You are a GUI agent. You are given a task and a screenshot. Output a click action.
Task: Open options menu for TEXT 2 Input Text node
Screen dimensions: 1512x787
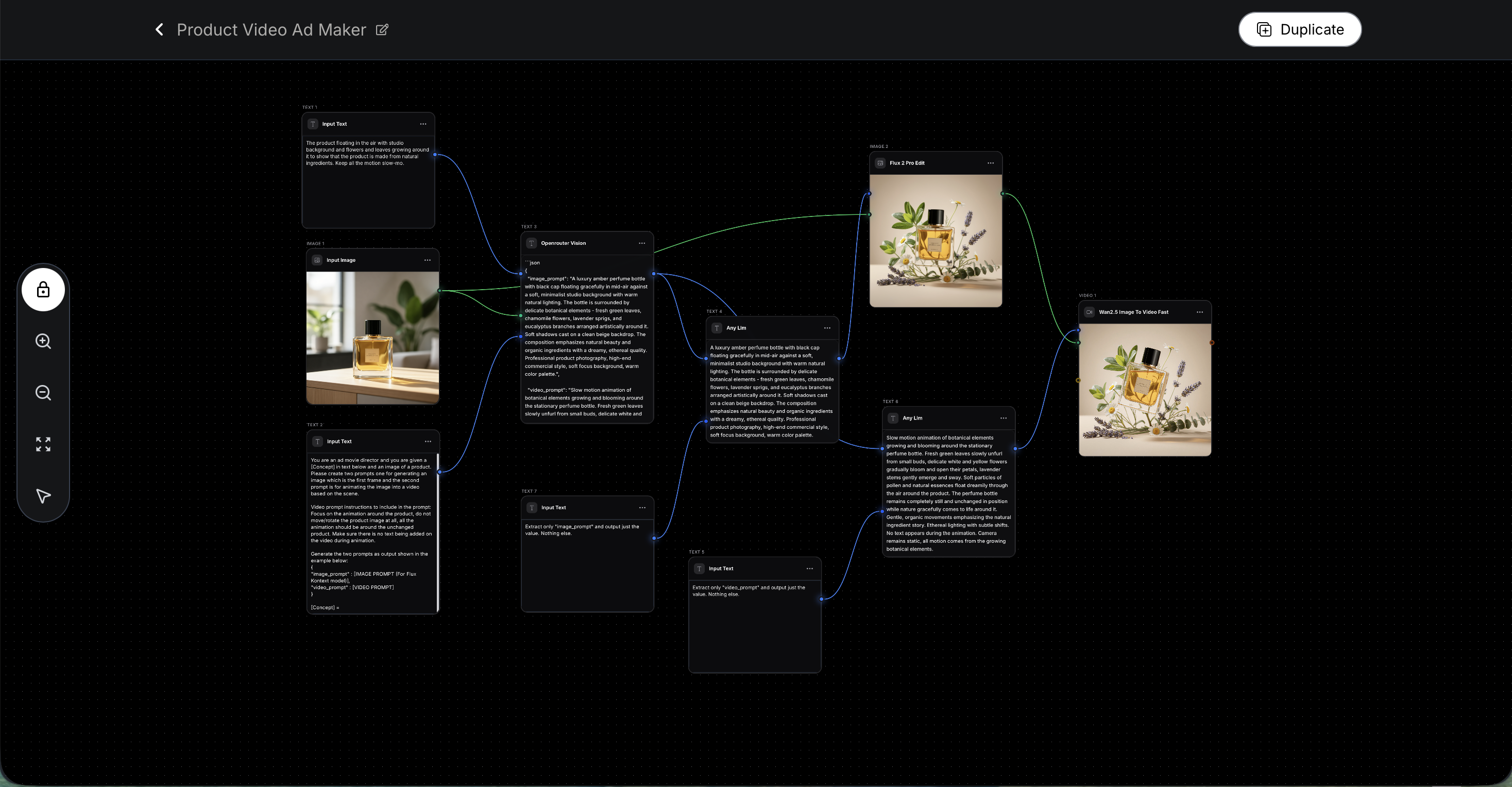428,441
